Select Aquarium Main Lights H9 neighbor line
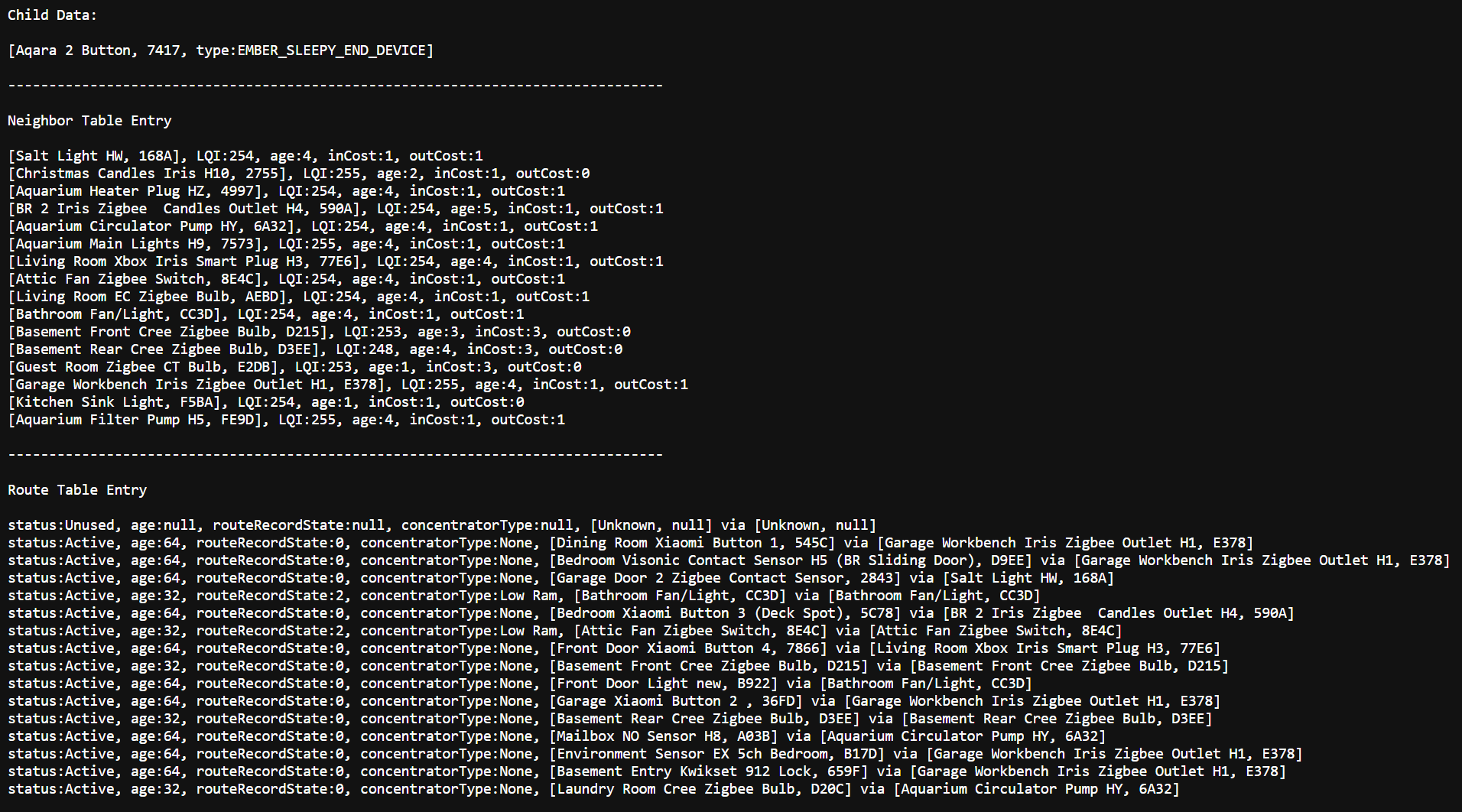 (x=286, y=244)
